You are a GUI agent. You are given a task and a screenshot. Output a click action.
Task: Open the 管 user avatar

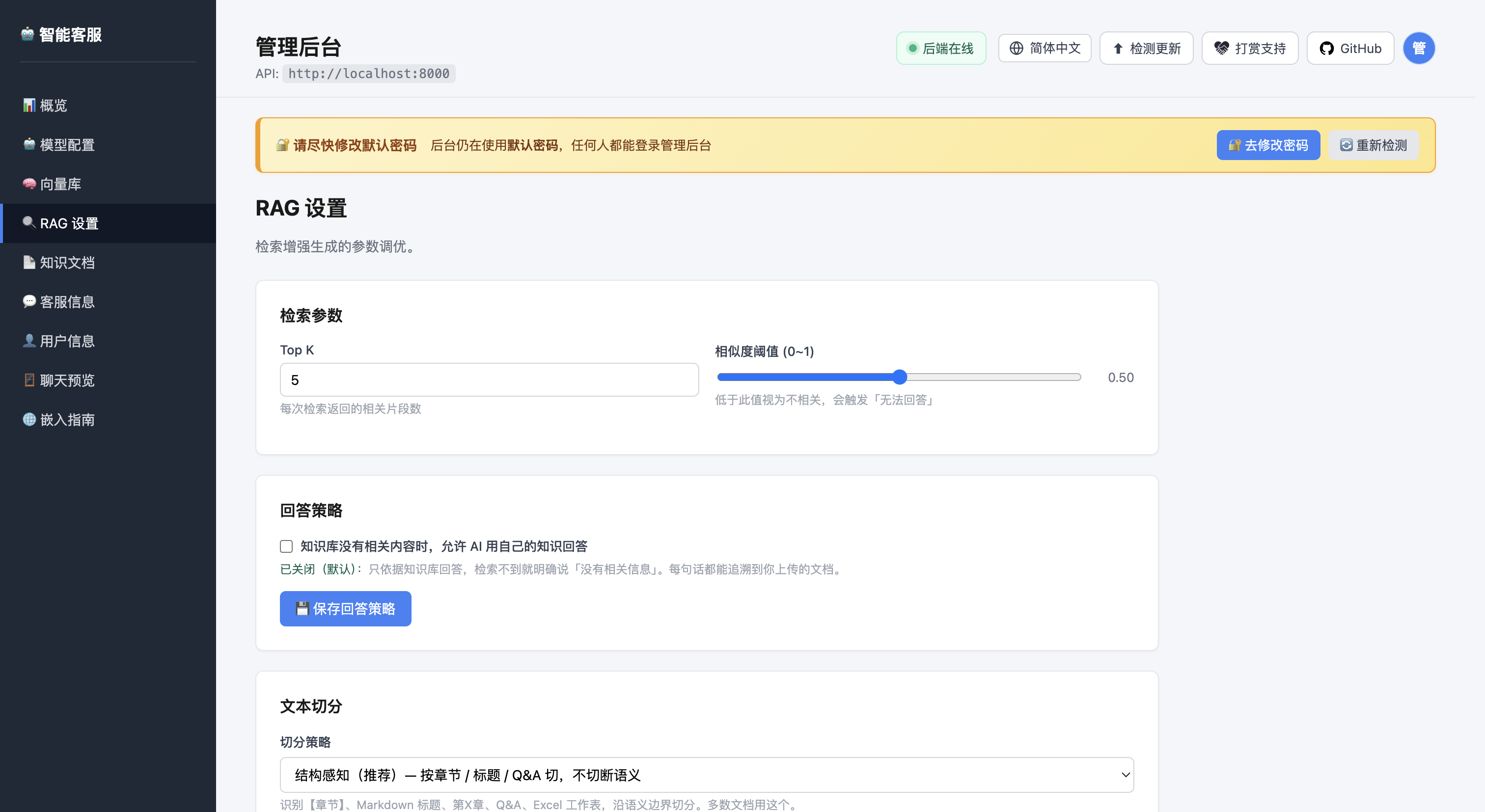pos(1419,48)
